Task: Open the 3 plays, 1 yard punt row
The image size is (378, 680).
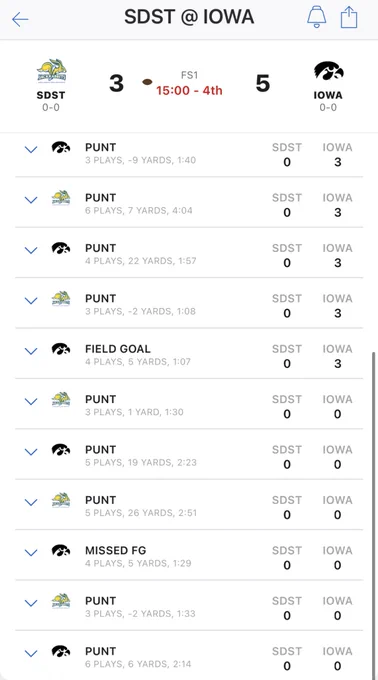Action: point(189,404)
